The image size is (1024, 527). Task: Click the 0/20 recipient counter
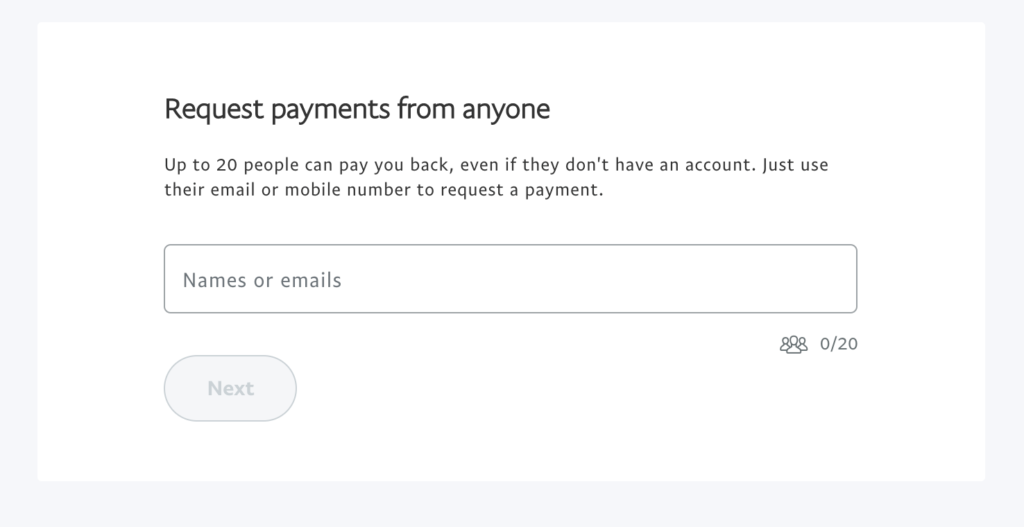click(x=839, y=344)
